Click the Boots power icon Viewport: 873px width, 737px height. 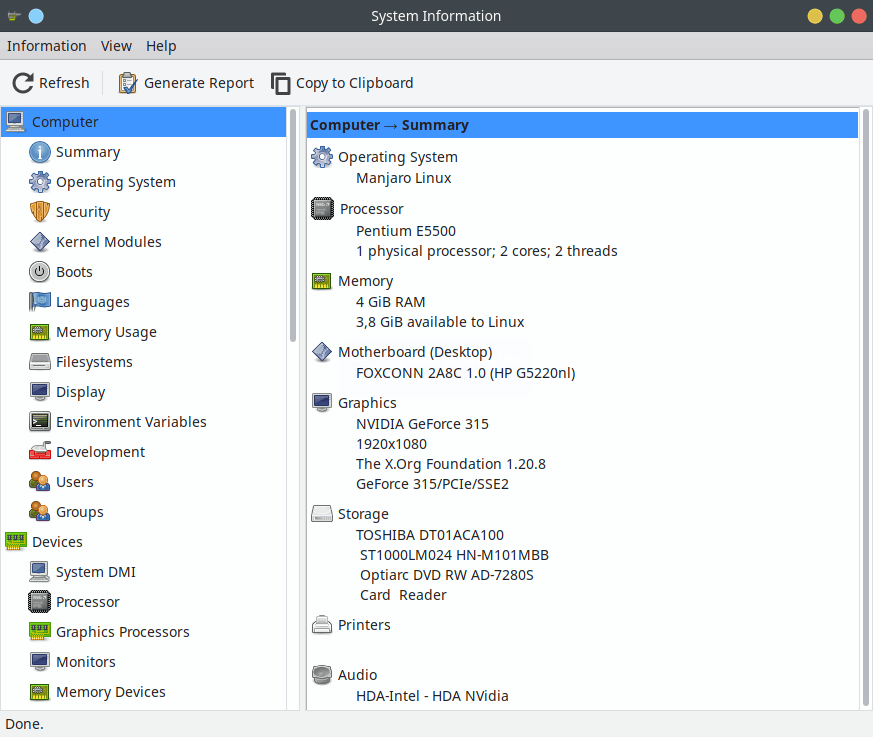pos(40,272)
